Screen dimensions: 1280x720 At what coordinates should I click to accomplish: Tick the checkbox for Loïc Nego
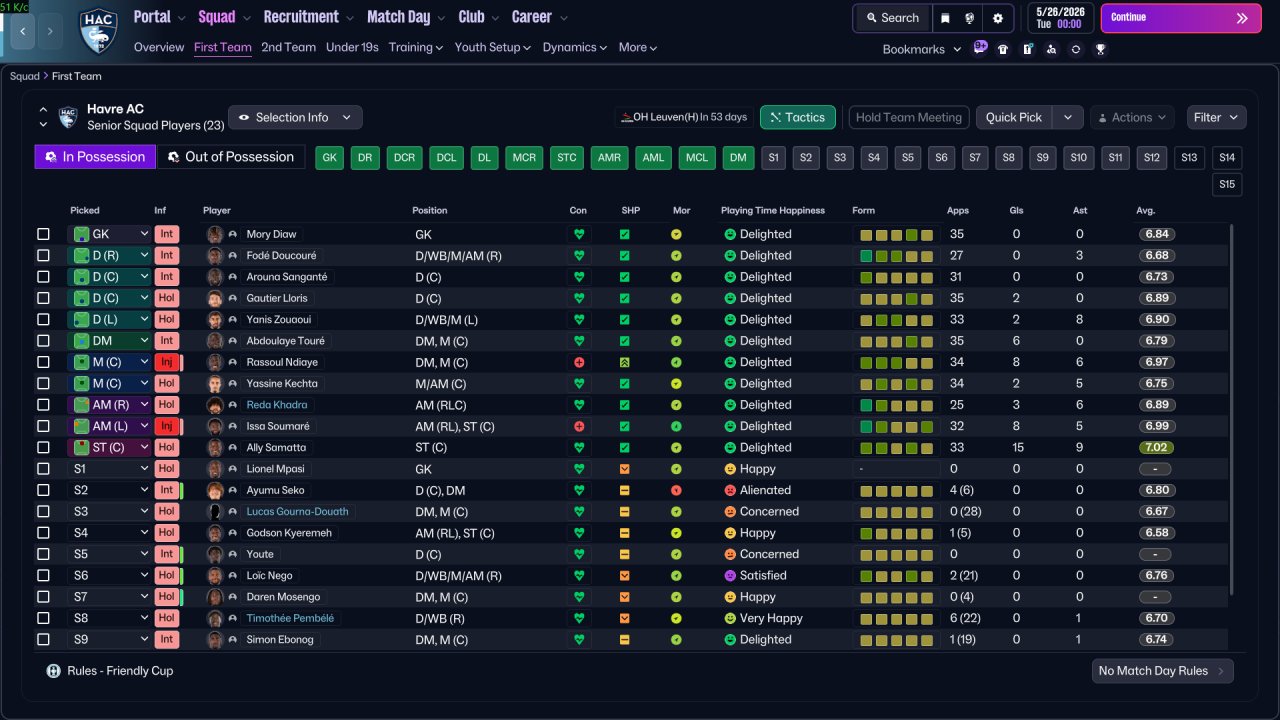pos(43,575)
